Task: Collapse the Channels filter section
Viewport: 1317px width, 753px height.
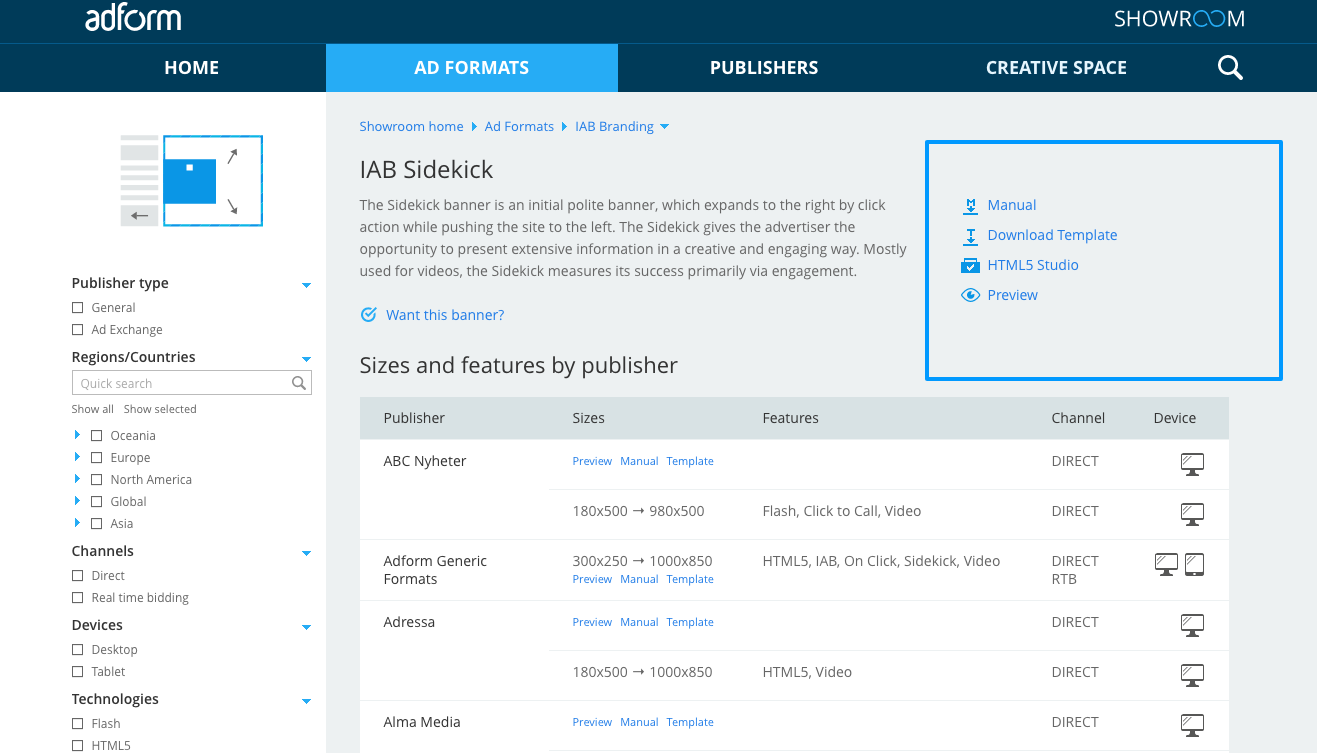Action: click(307, 553)
